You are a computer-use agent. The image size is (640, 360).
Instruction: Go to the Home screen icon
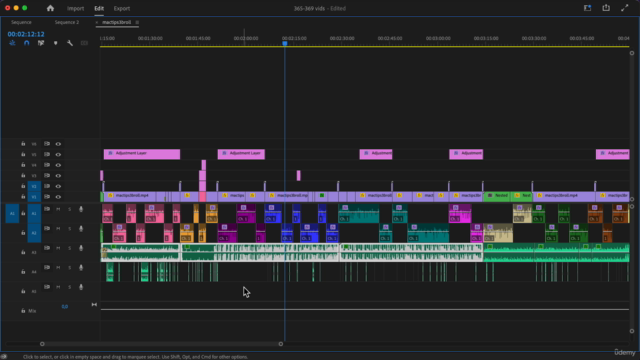click(x=50, y=8)
